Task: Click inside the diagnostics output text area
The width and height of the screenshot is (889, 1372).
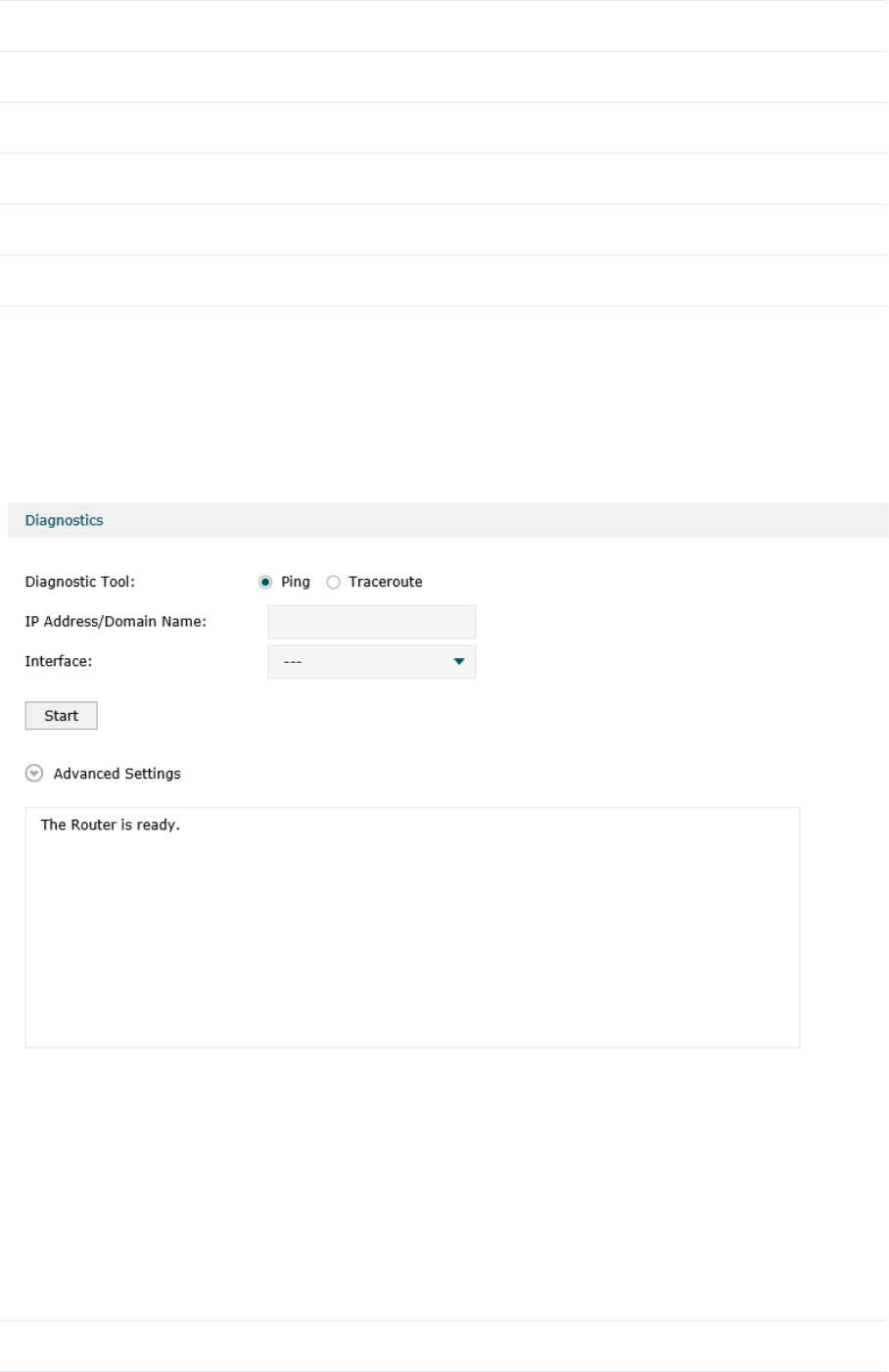Action: 412,927
